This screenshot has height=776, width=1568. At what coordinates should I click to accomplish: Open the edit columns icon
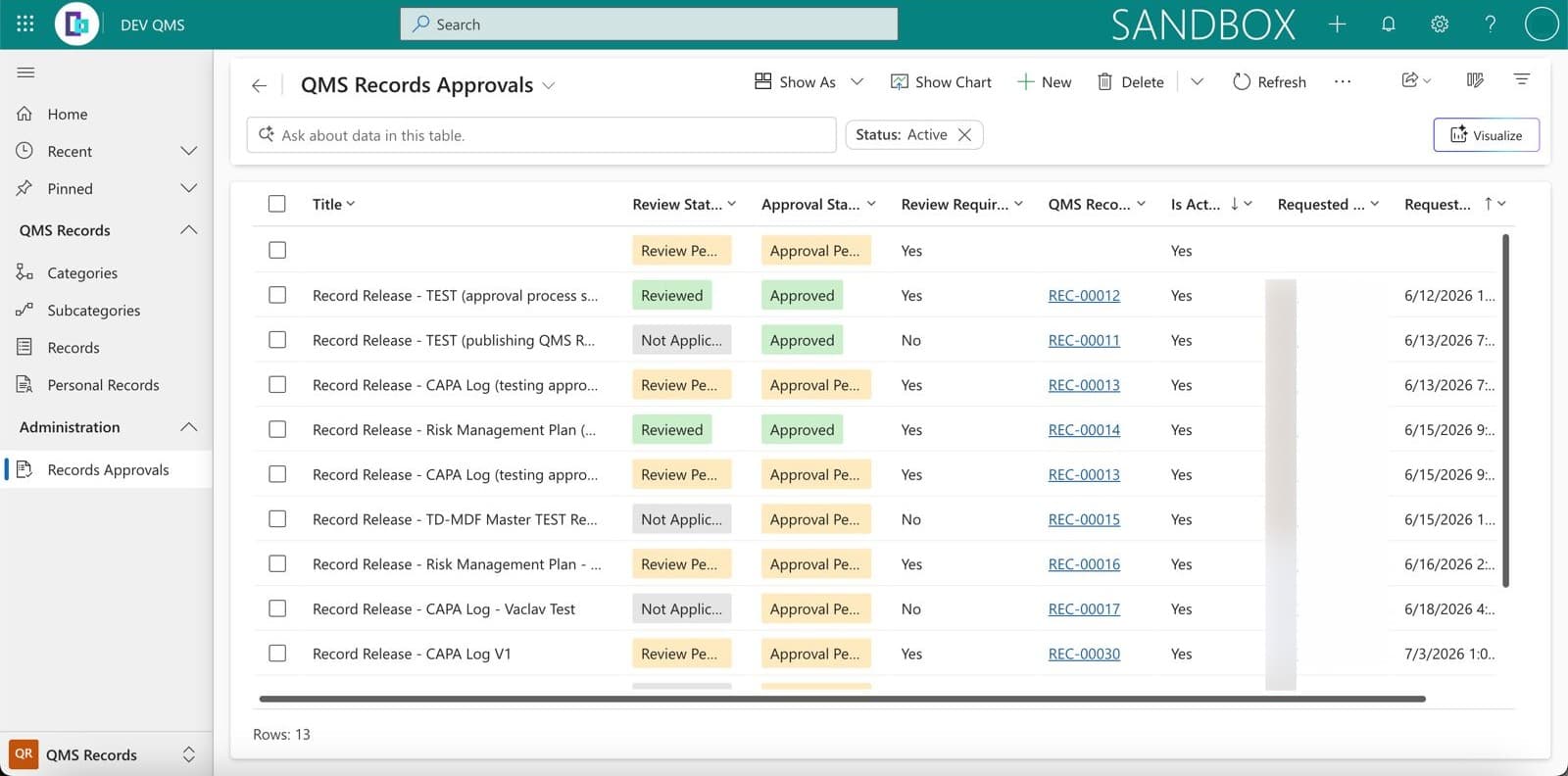coord(1474,80)
